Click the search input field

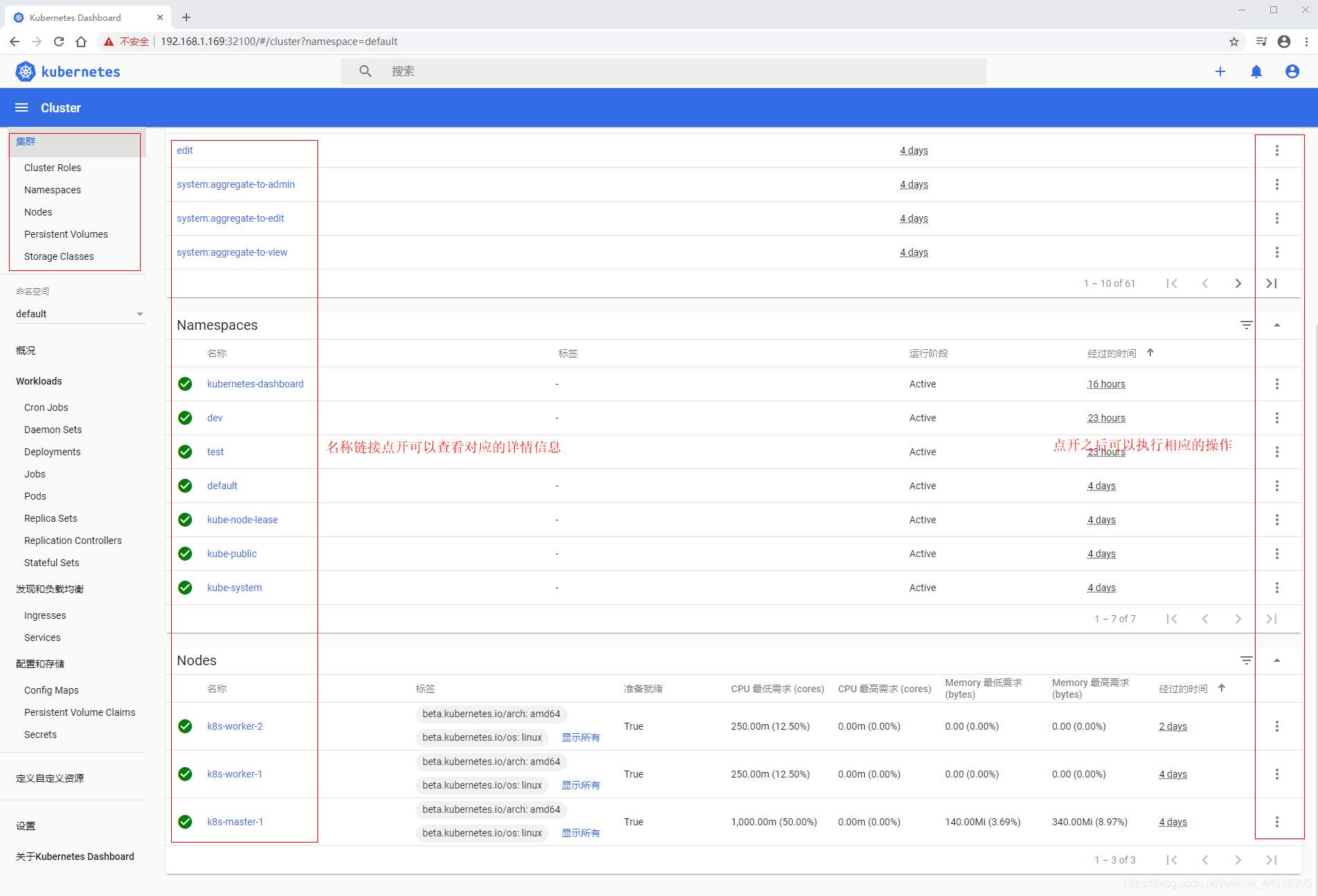(664, 71)
